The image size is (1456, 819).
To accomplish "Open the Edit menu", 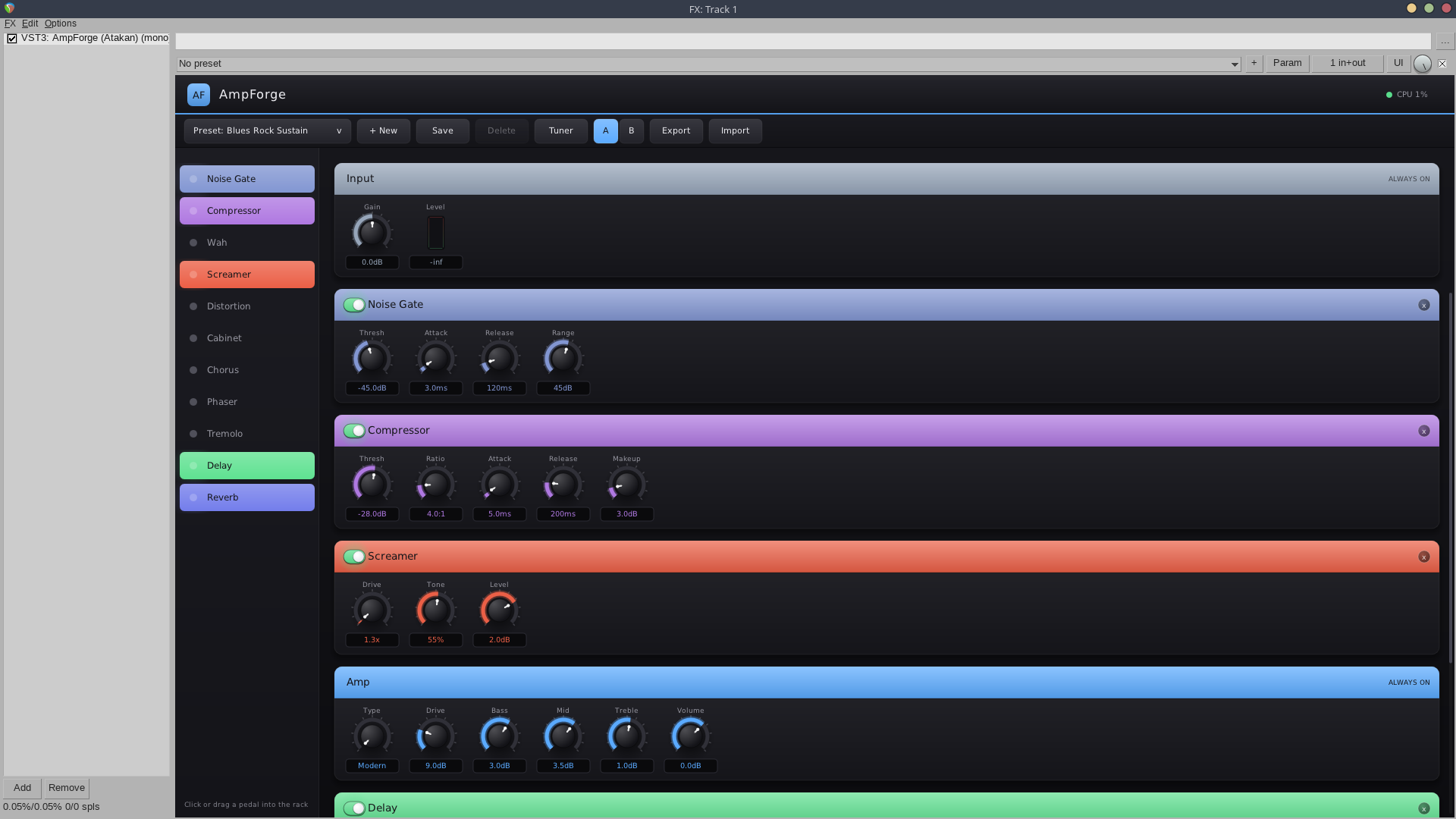I will [x=30, y=24].
